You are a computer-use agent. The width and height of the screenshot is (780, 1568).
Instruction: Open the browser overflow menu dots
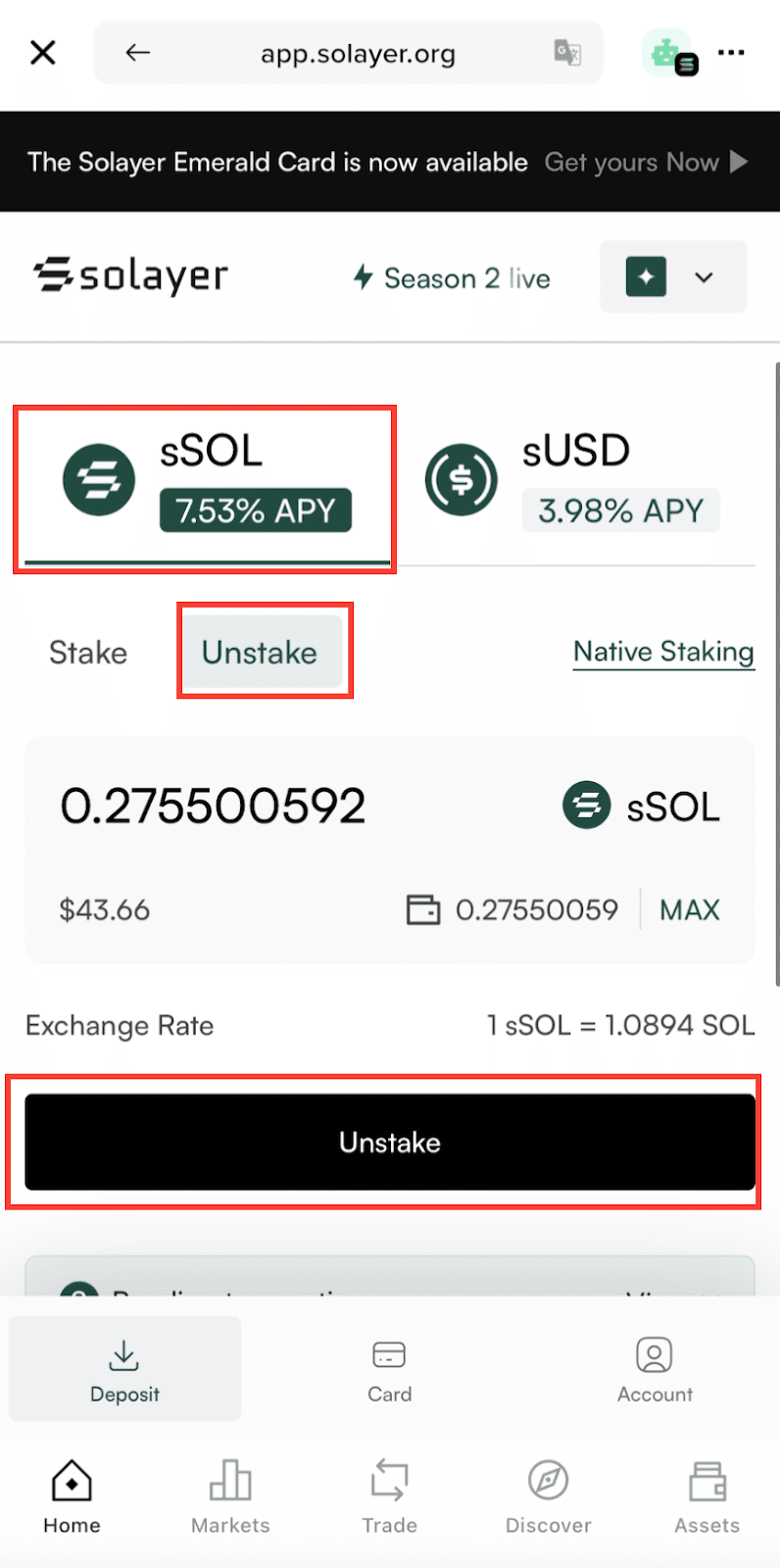click(731, 52)
